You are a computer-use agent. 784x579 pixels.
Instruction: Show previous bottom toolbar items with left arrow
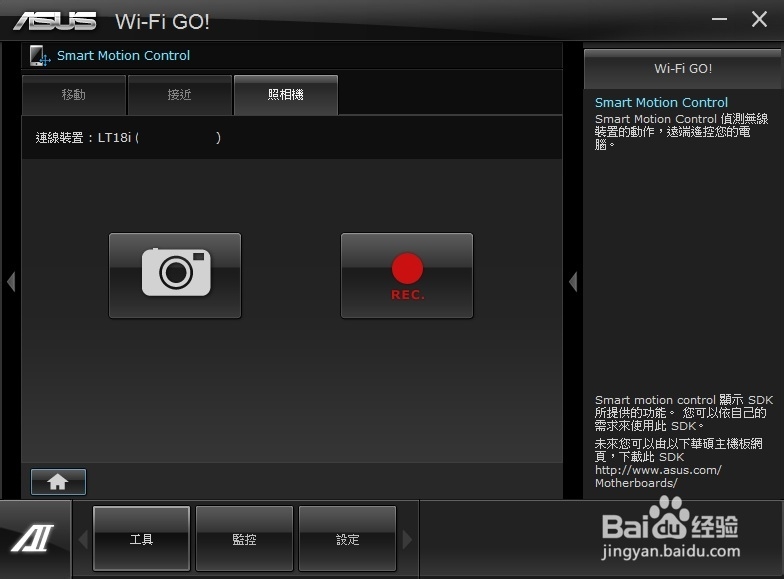point(83,539)
